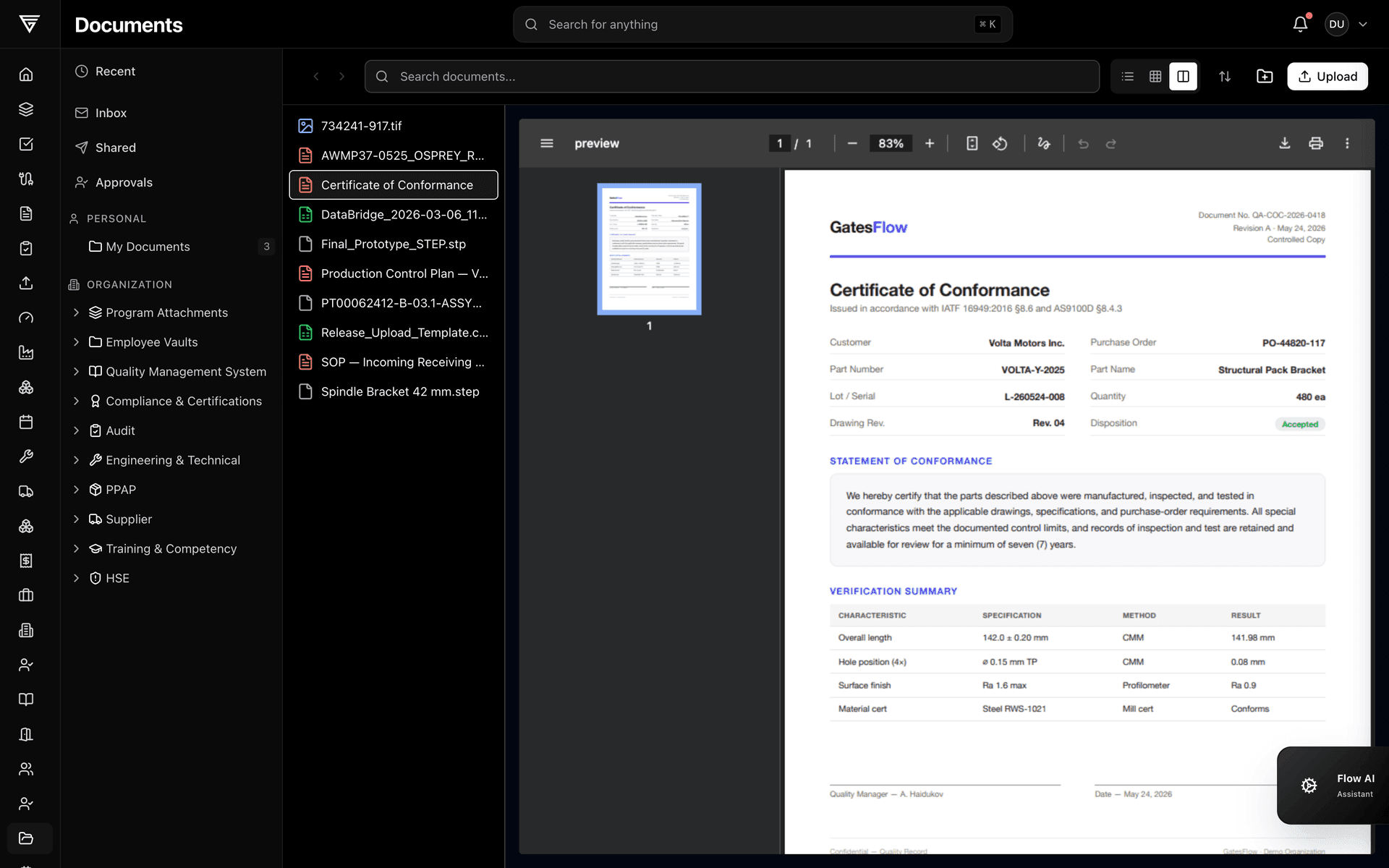1389x868 pixels.
Task: Undo the last annotation
Action: (1083, 143)
